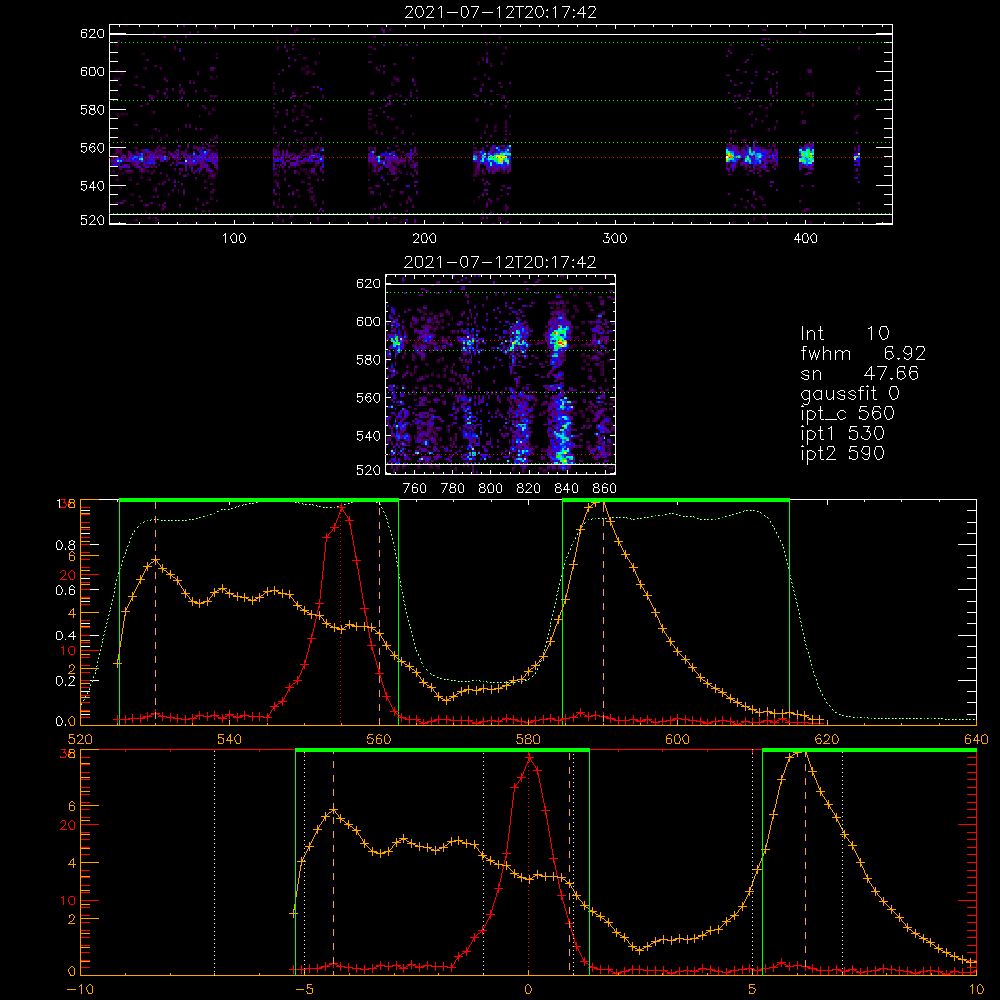Click x-axis label 860 of middle spectrogram
Screen dimensions: 1000x1000
click(605, 489)
